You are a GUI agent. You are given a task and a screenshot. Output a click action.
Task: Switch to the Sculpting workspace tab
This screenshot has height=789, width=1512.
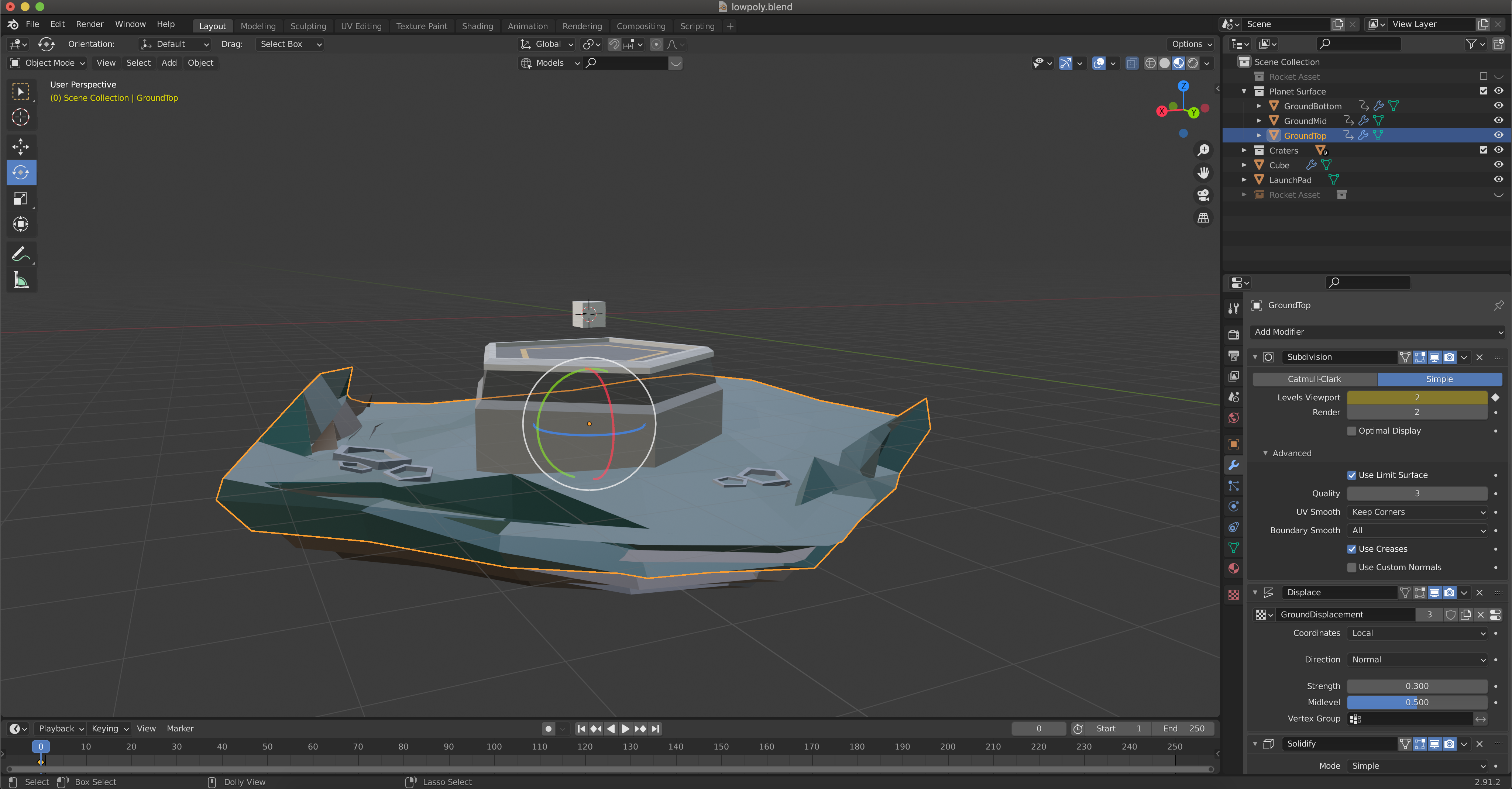[308, 26]
